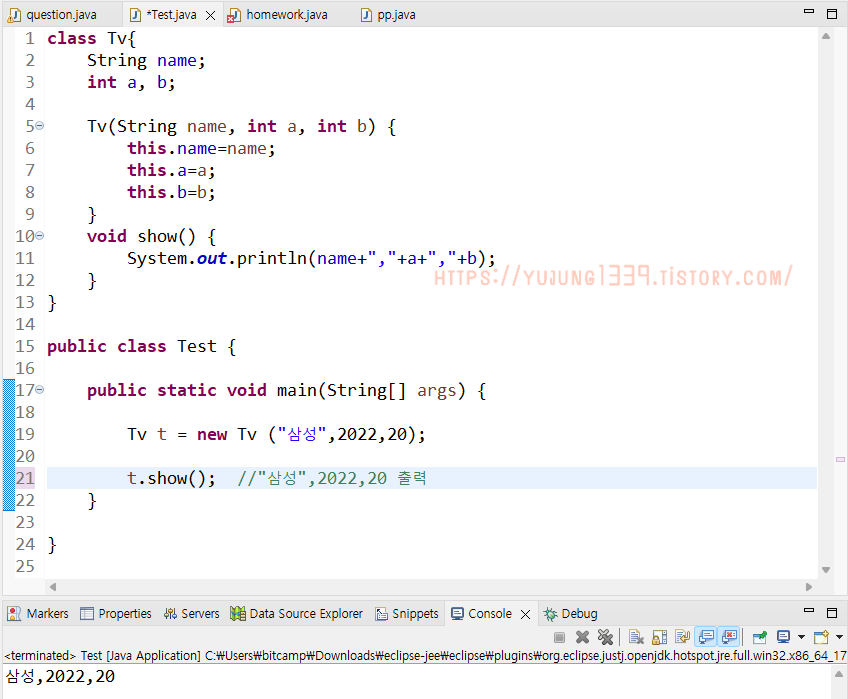Screen dimensions: 848x699
Task: Click the console scrollbar up arrow
Action: pos(839,674)
